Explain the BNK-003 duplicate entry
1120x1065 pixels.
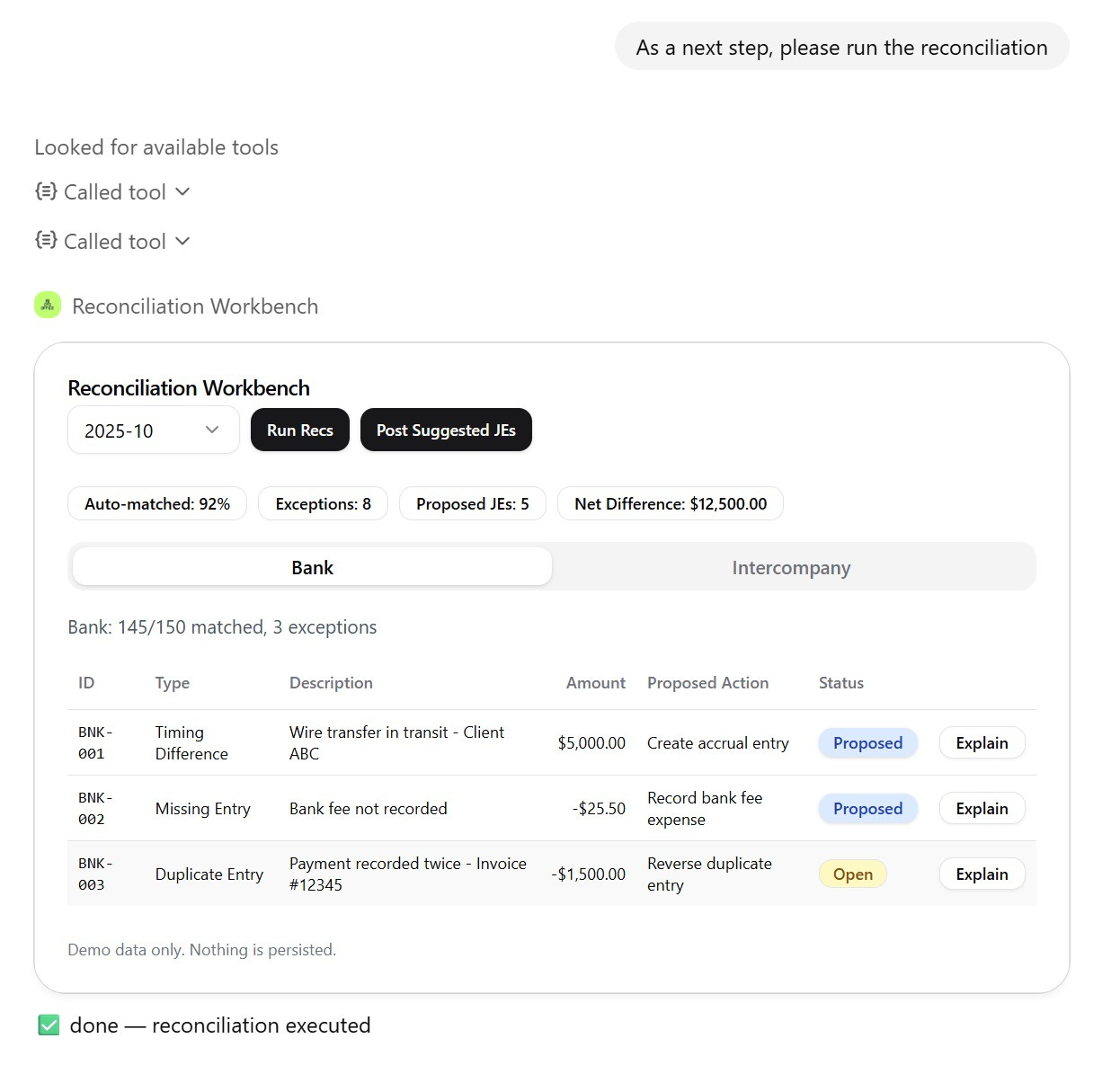[x=982, y=874]
